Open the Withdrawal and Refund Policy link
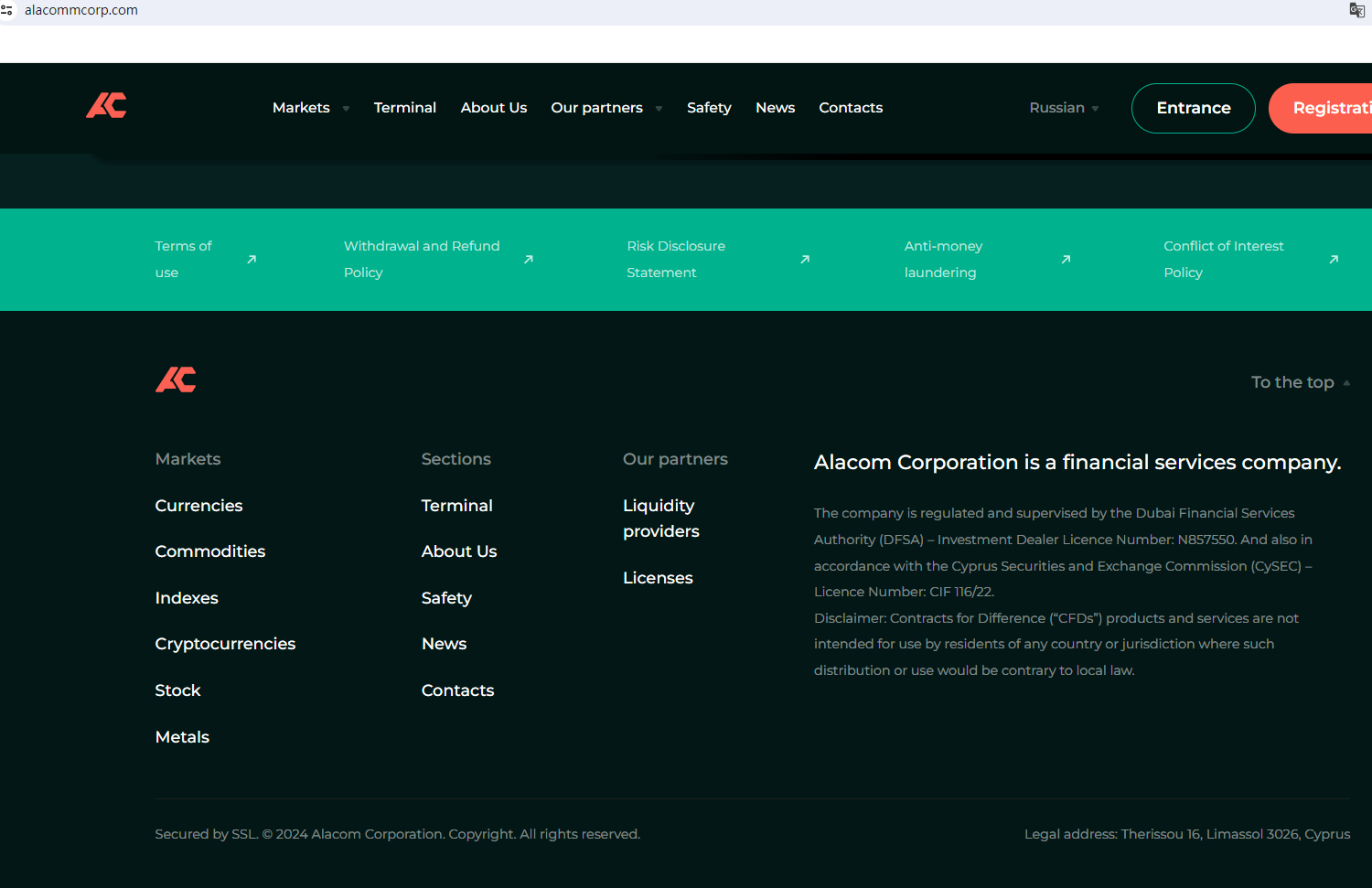Viewport: 1372px width, 888px height. [422, 260]
